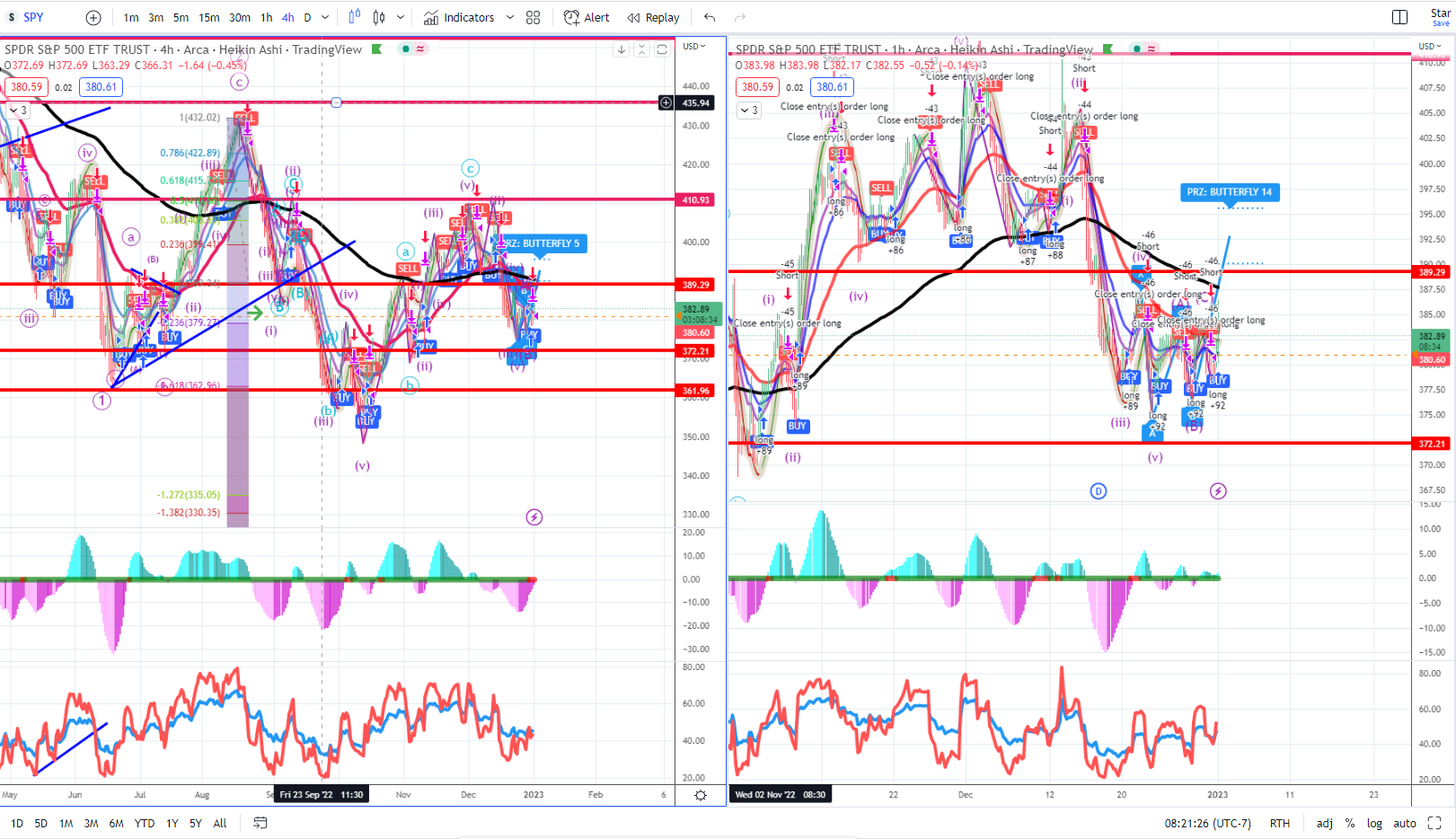Toggle the right chart market status pill
This screenshot has width=1456, height=839.
1144,49
